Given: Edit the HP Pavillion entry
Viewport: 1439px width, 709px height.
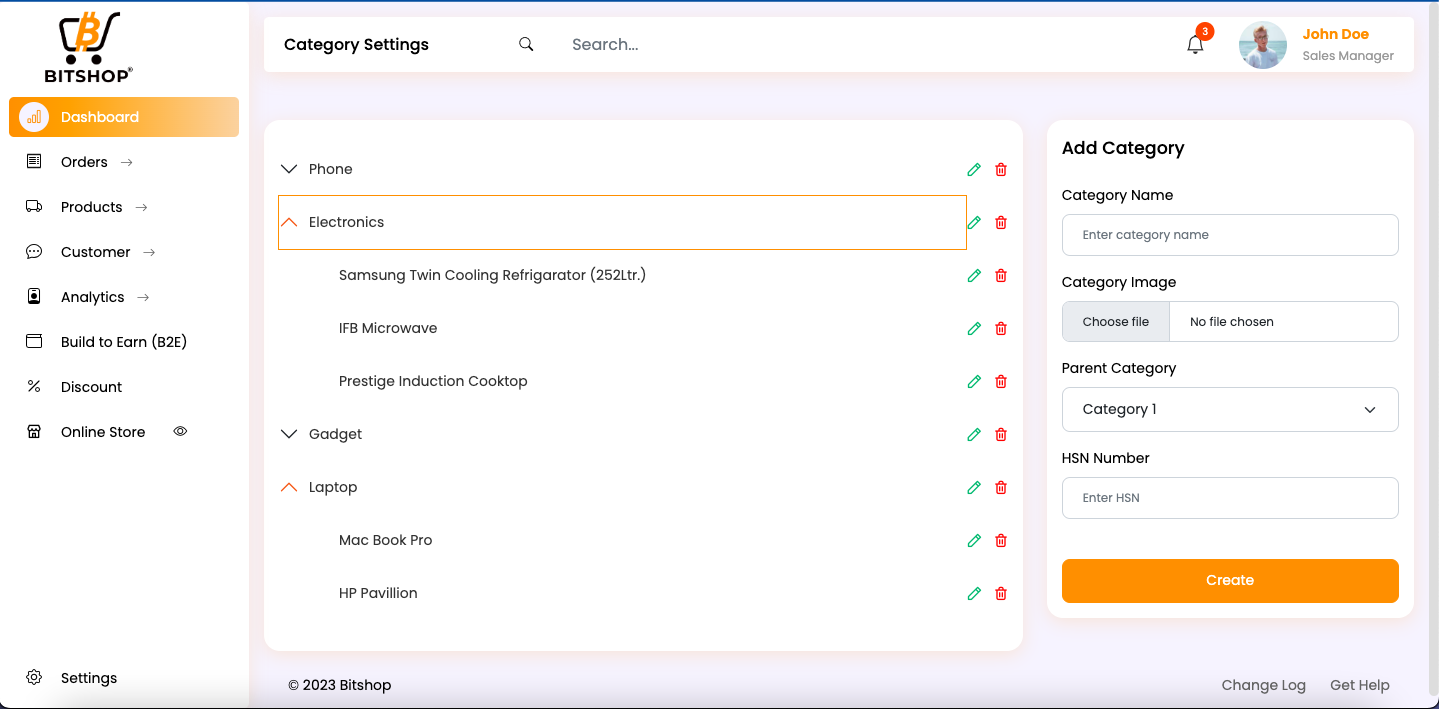Looking at the screenshot, I should coord(974,594).
